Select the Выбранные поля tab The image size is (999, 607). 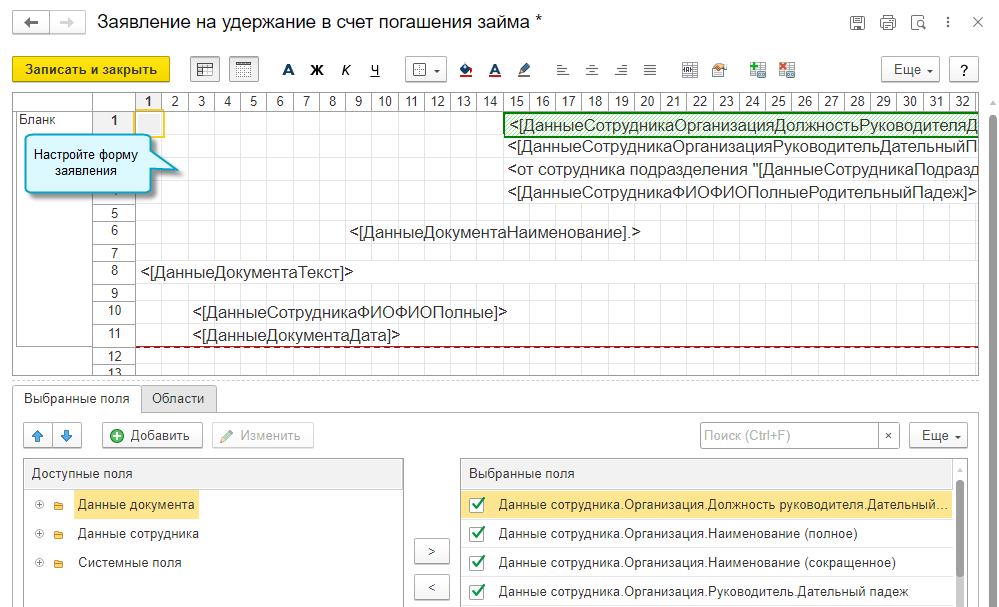point(76,398)
